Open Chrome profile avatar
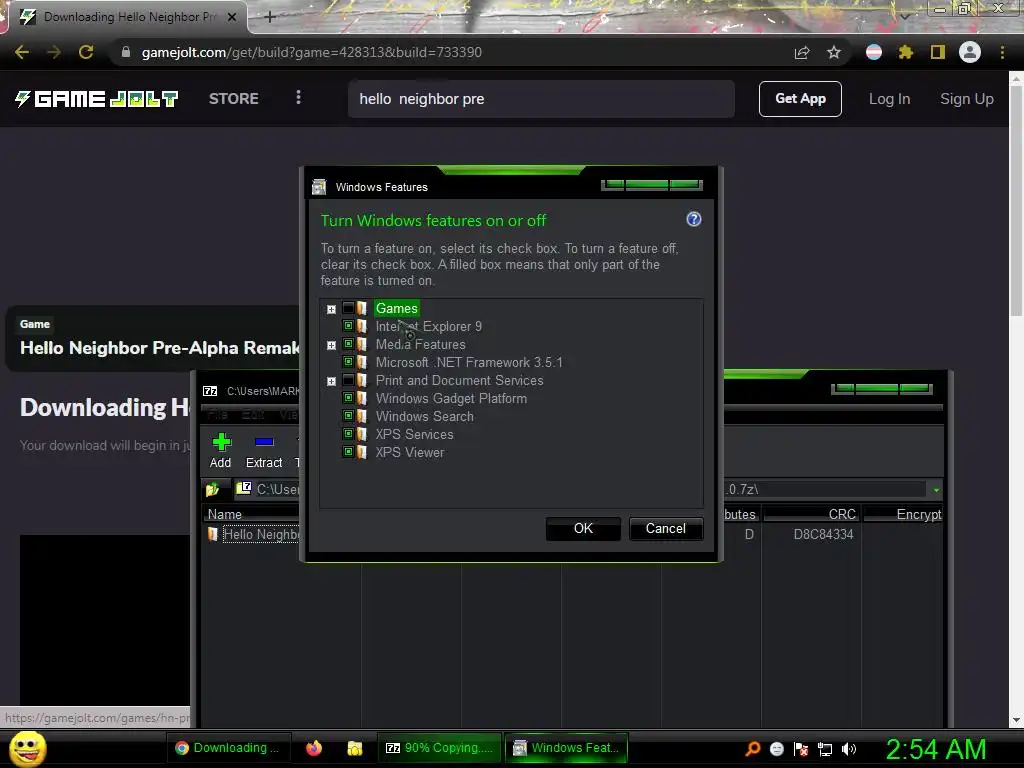 click(x=970, y=52)
